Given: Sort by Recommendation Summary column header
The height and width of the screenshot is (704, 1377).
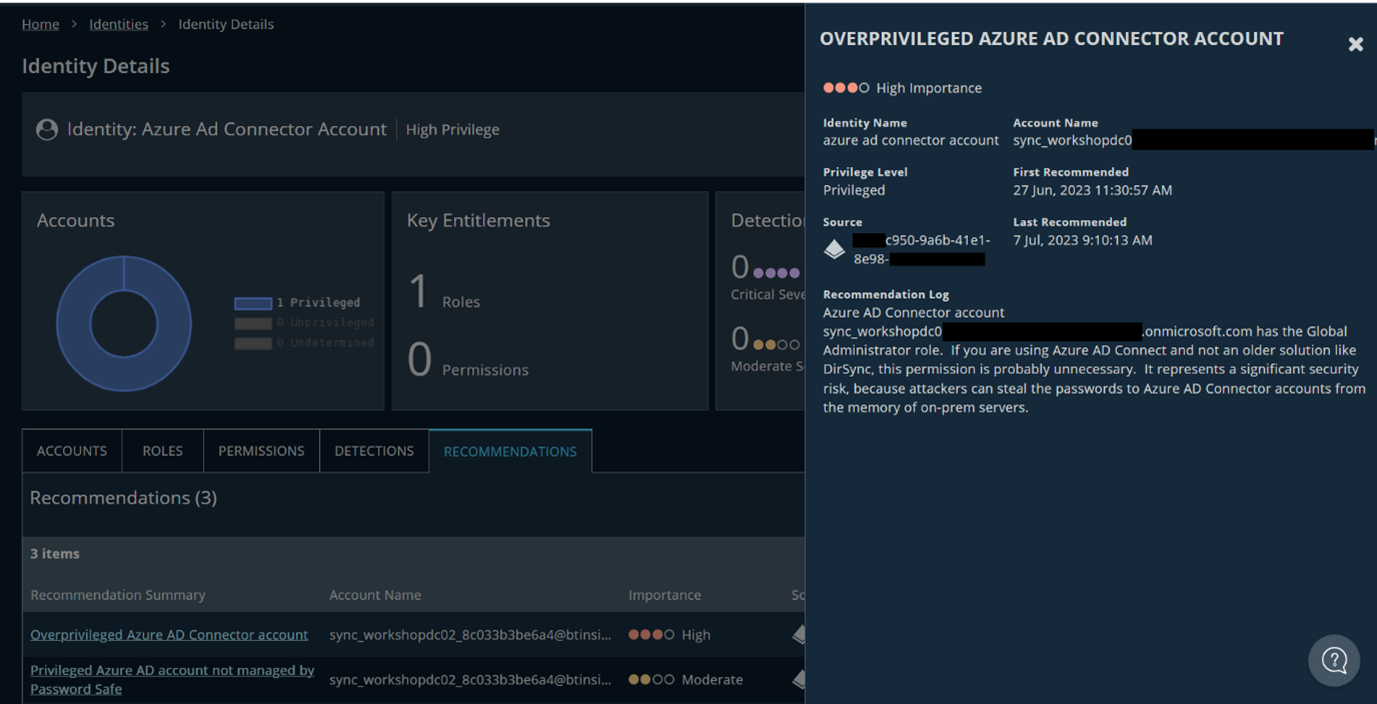Looking at the screenshot, I should (118, 595).
